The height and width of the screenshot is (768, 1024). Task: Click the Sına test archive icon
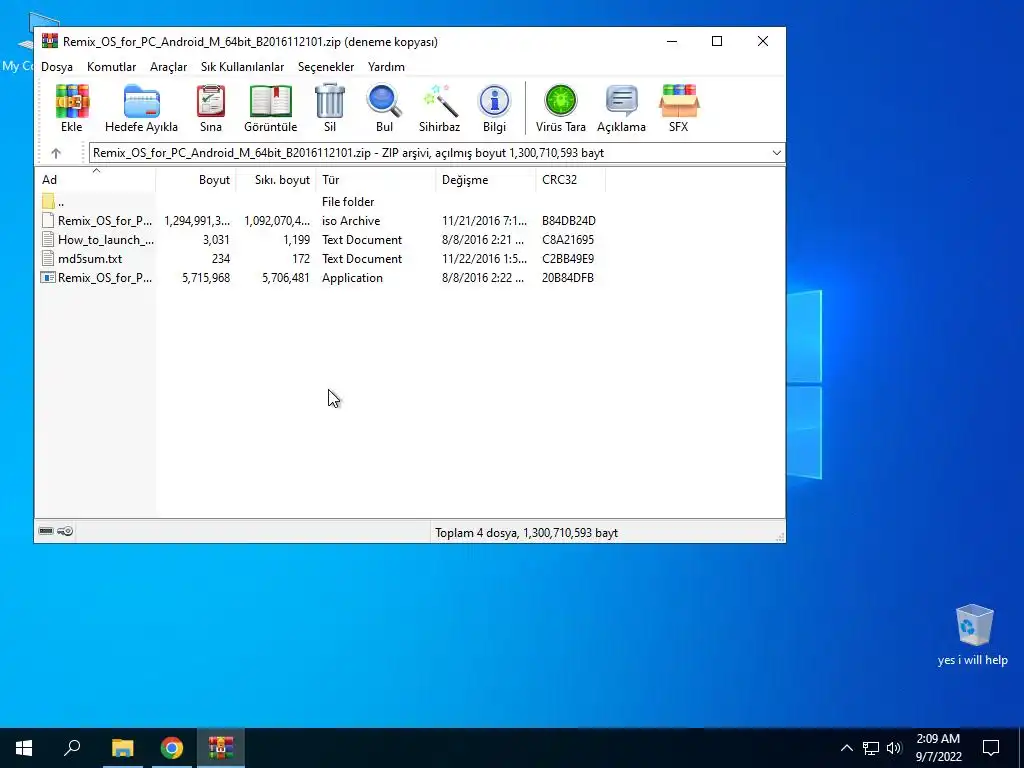[x=210, y=108]
